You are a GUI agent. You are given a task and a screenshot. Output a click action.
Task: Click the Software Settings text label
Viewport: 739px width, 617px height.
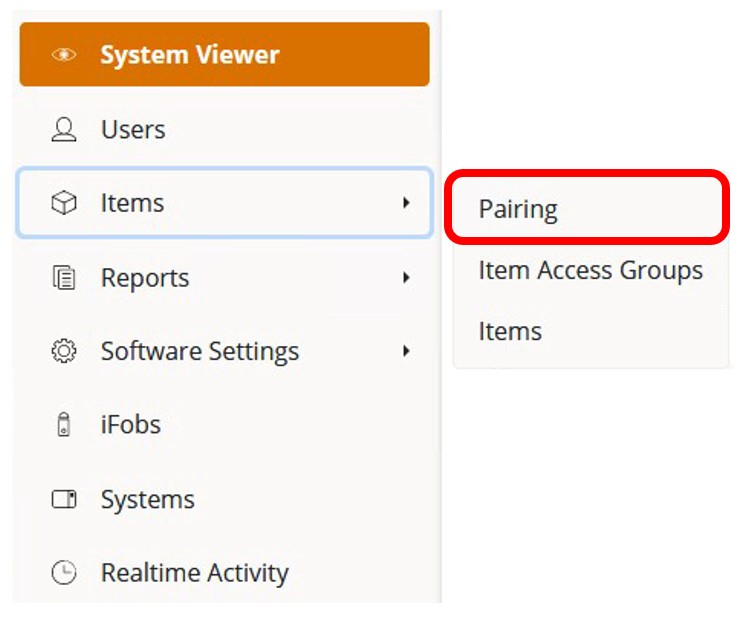point(199,352)
